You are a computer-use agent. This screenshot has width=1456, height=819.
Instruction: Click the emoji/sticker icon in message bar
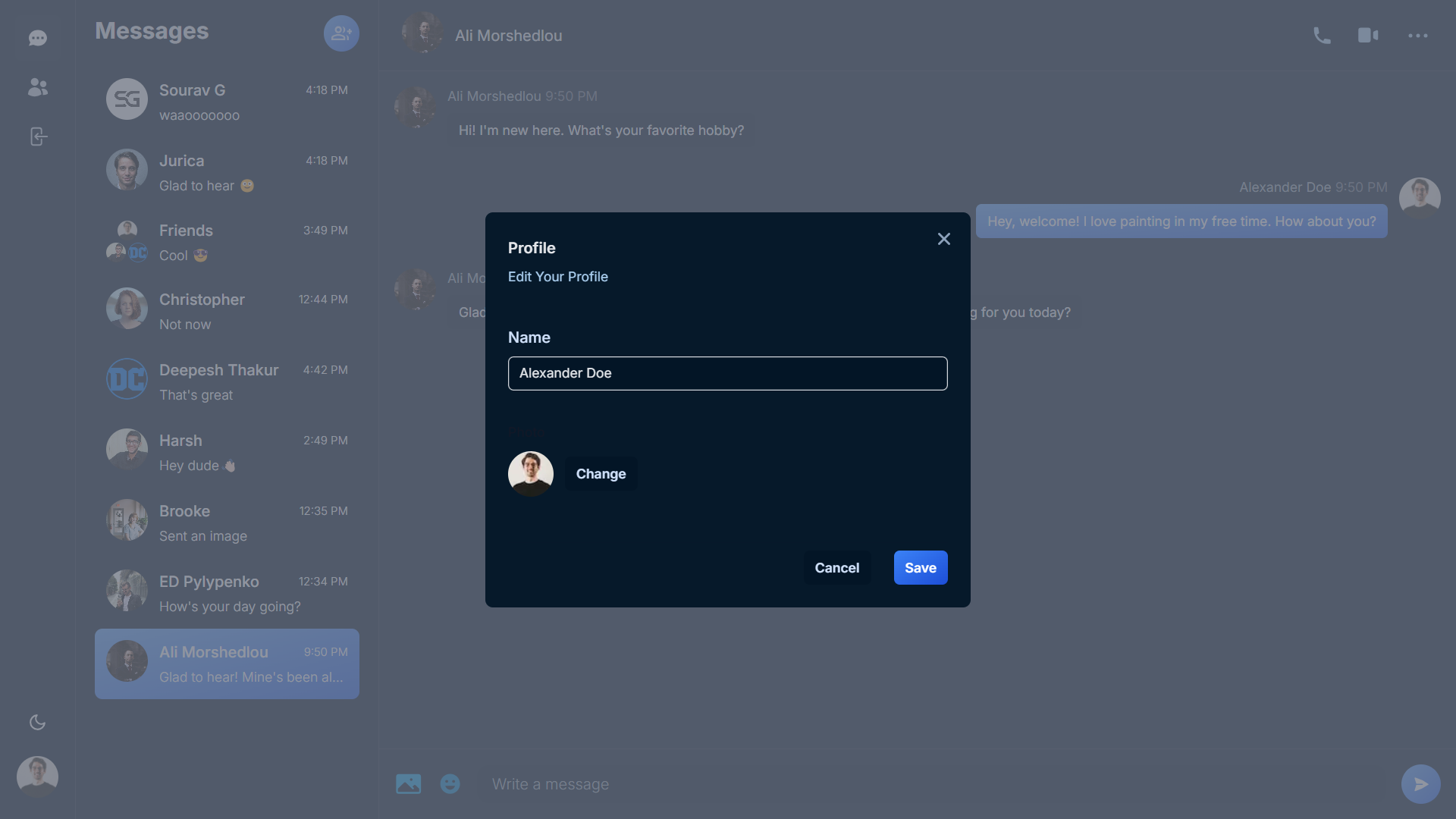[x=450, y=784]
